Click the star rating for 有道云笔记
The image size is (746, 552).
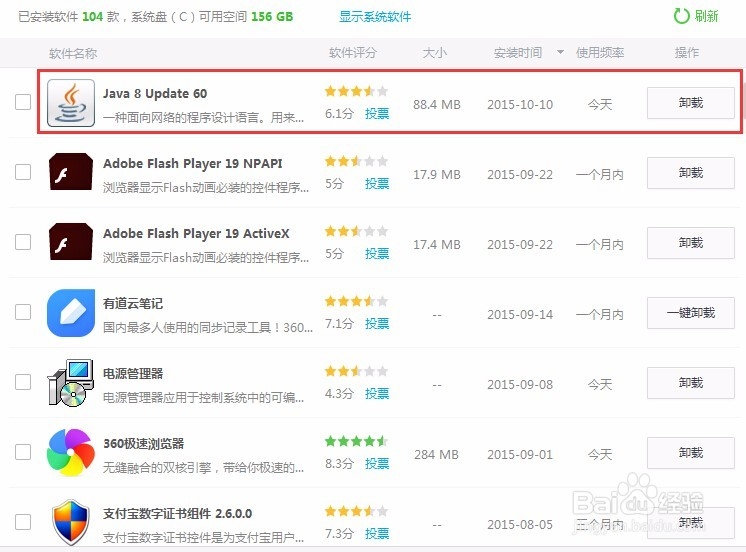pyautogui.click(x=356, y=301)
